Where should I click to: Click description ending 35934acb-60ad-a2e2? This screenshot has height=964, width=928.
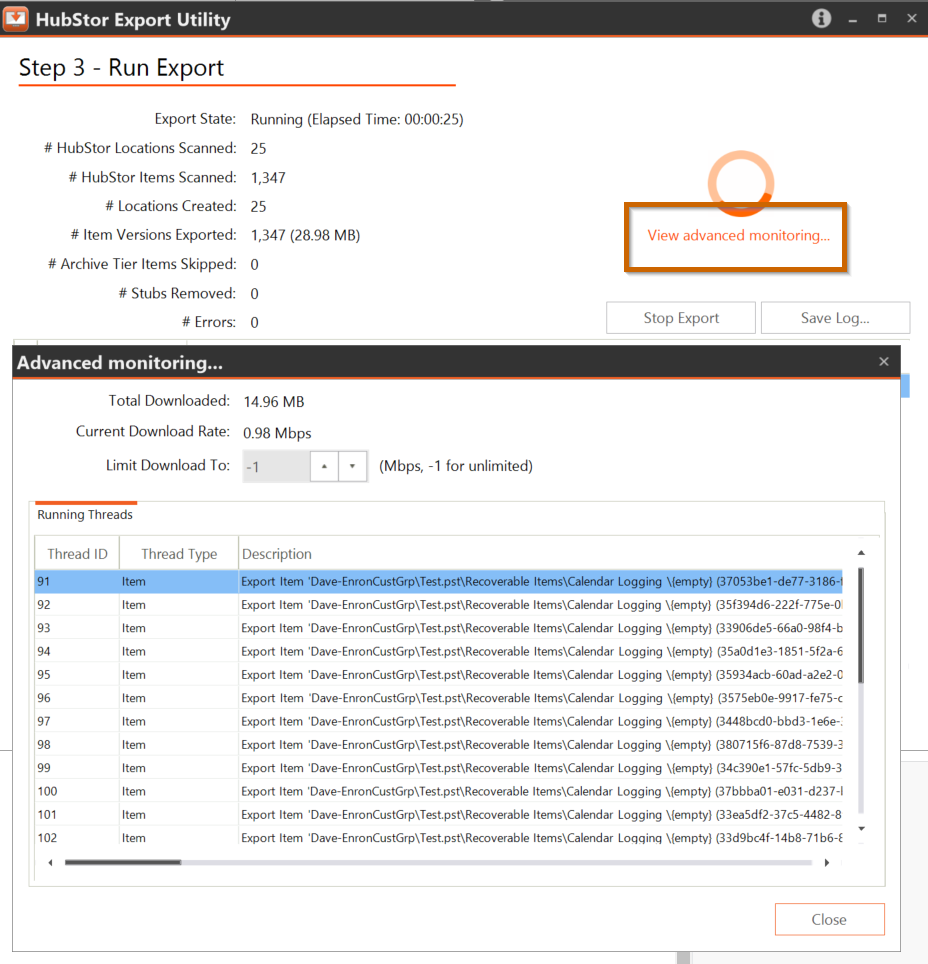[x=541, y=675]
